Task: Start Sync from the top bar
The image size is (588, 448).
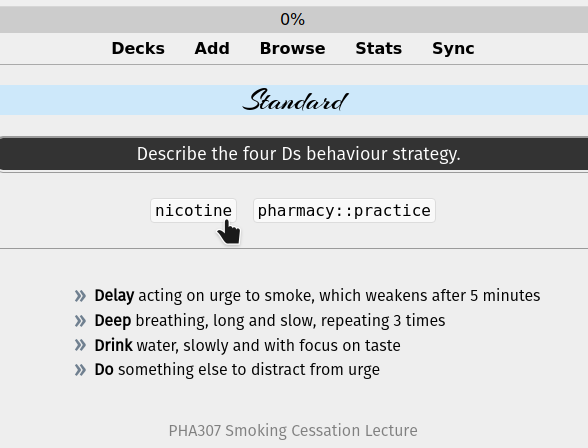Action: (x=453, y=48)
